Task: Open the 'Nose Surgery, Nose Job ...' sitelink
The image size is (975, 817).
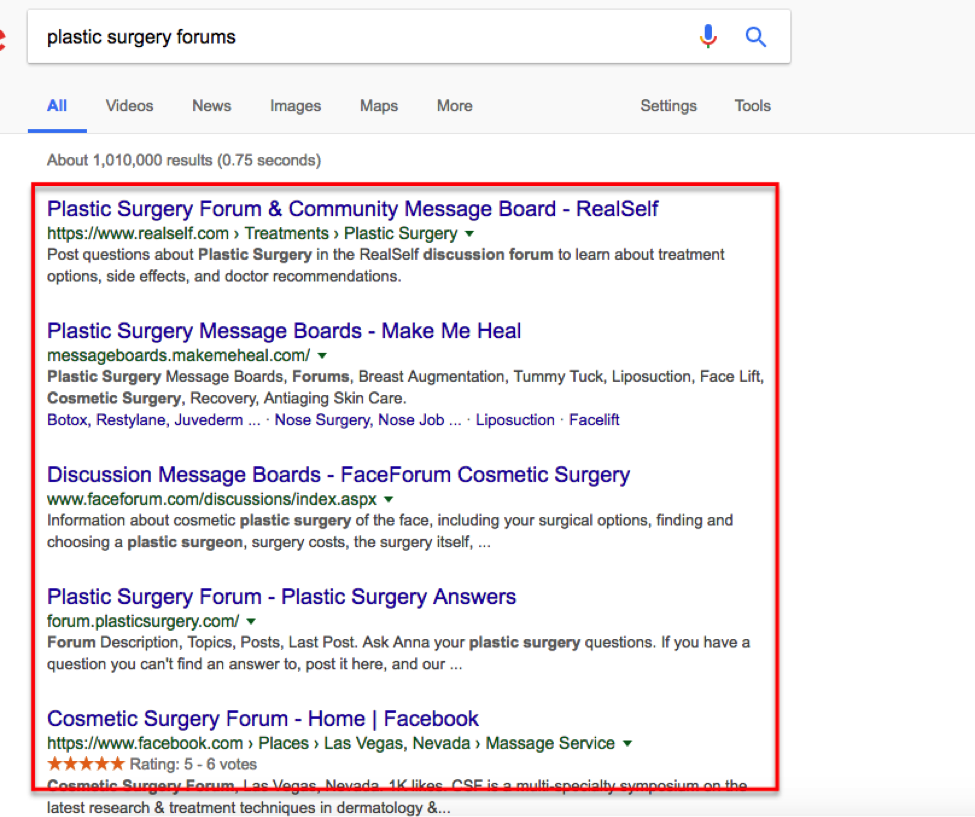Action: [x=368, y=420]
